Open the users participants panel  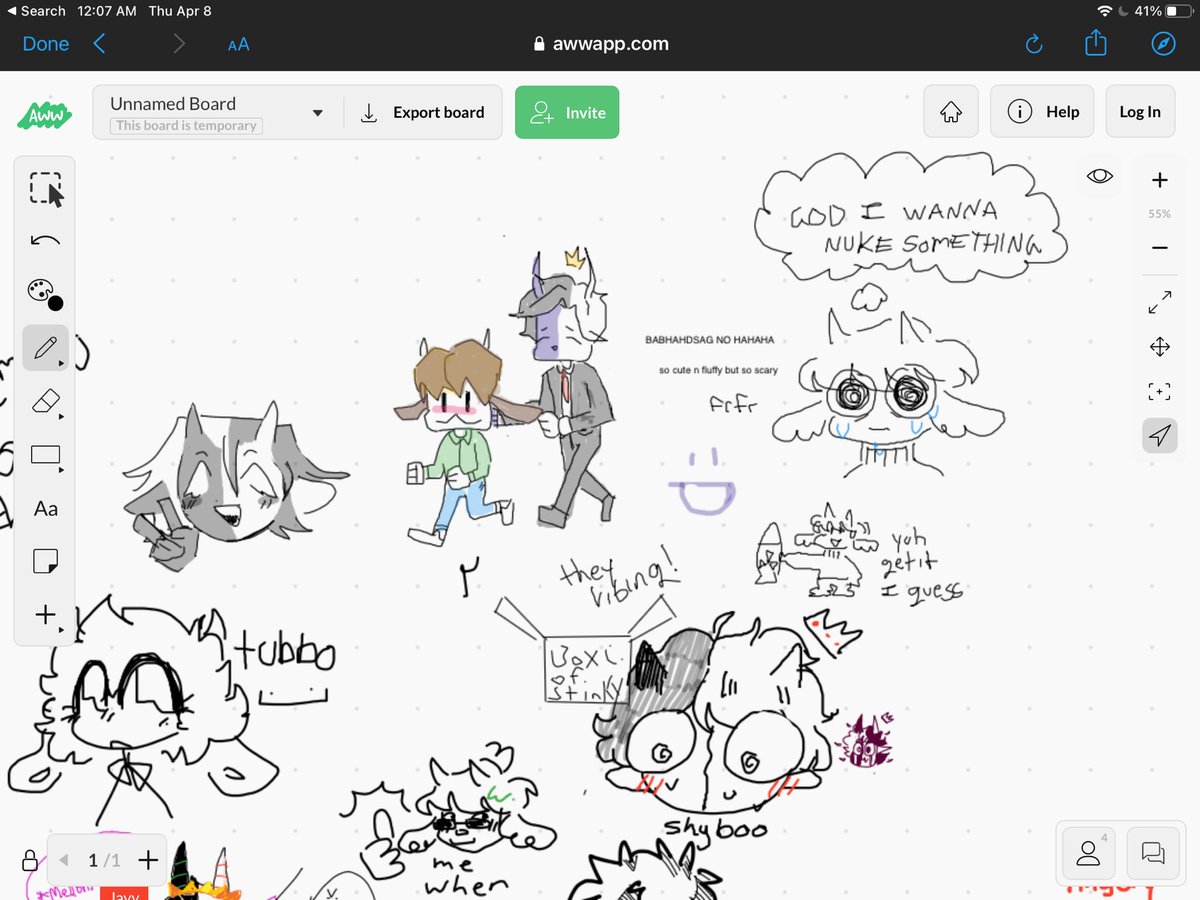pyautogui.click(x=1087, y=852)
